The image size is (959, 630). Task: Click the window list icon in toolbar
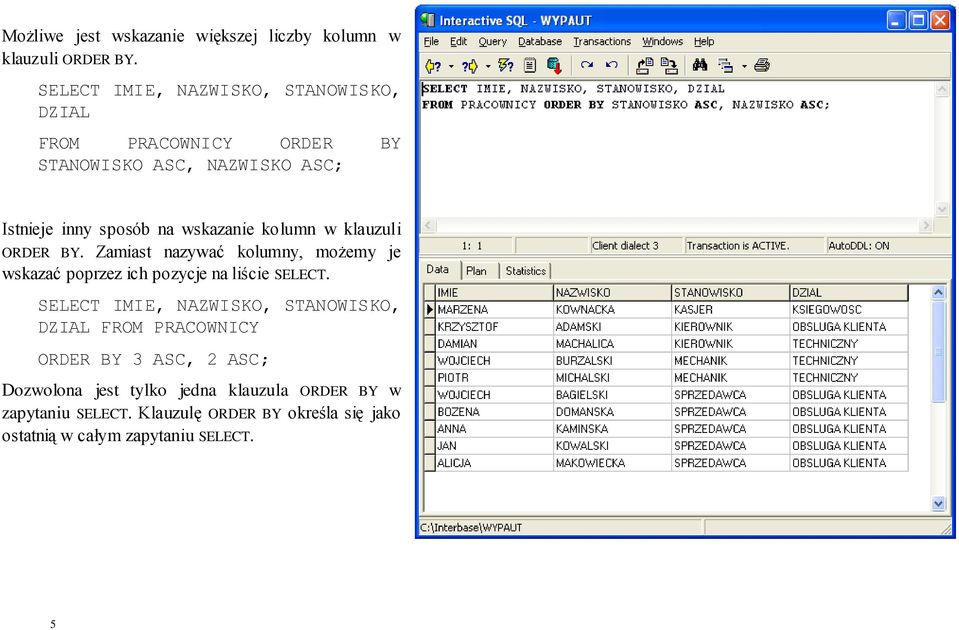[725, 65]
